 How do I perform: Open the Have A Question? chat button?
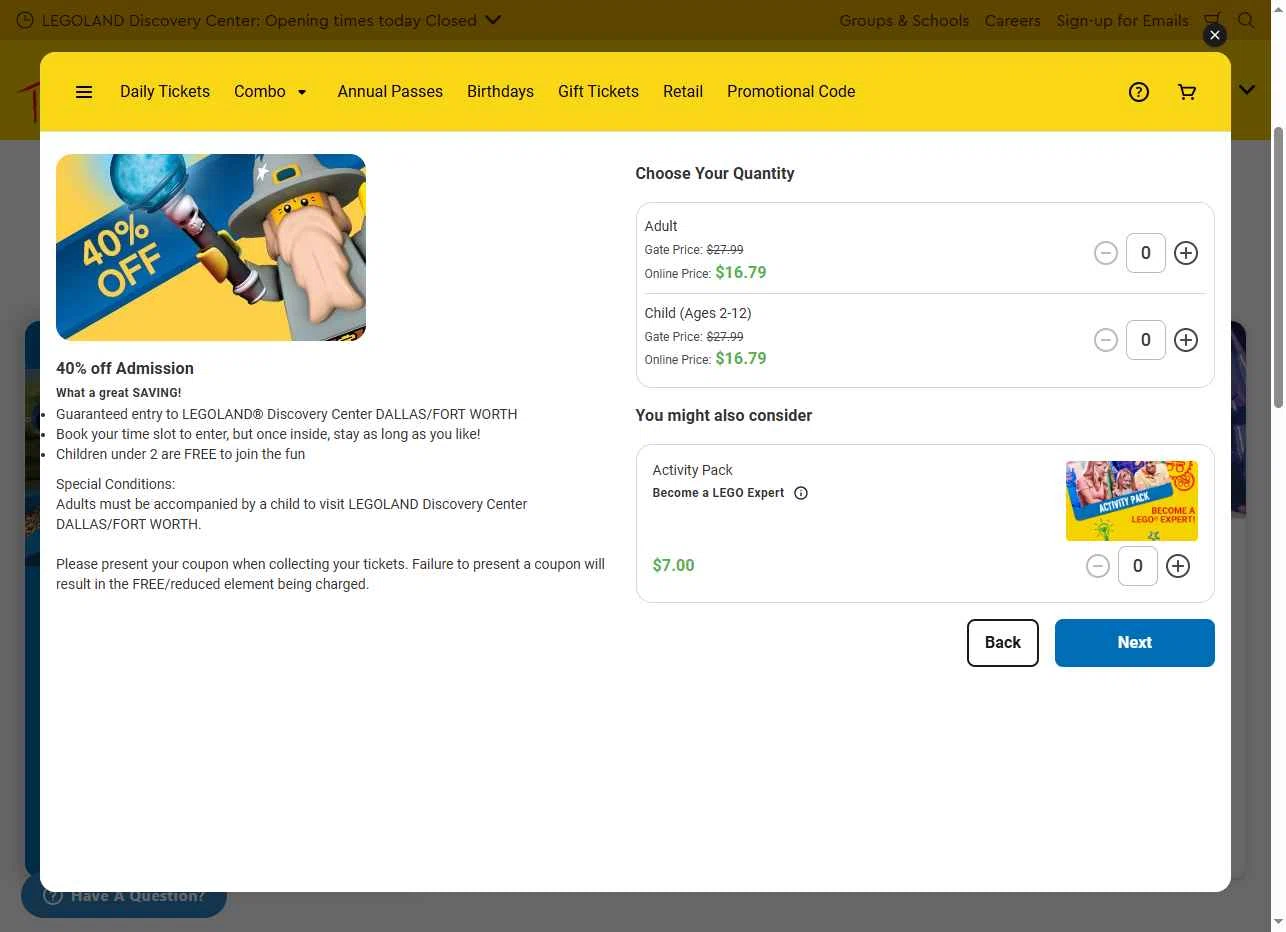pos(124,896)
